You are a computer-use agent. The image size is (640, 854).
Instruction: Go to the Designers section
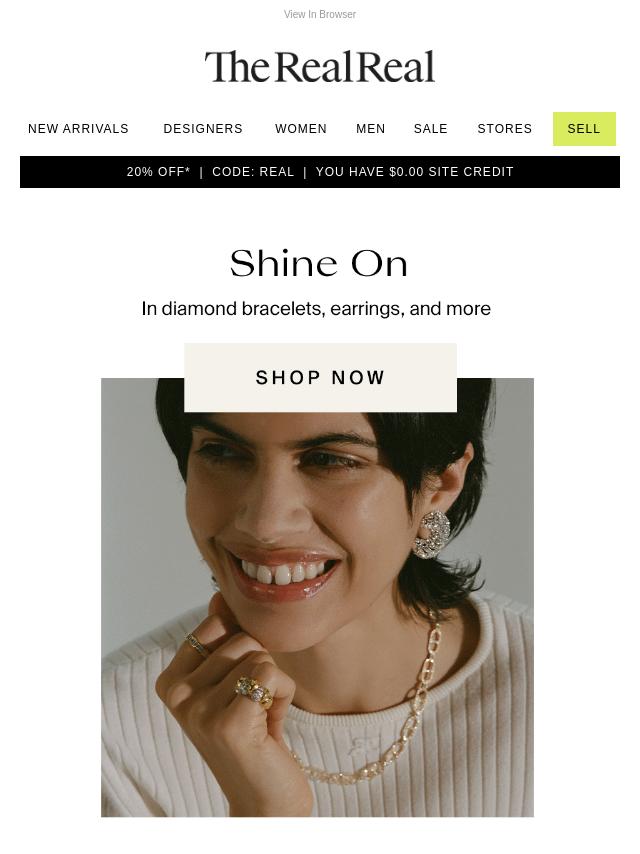point(203,129)
